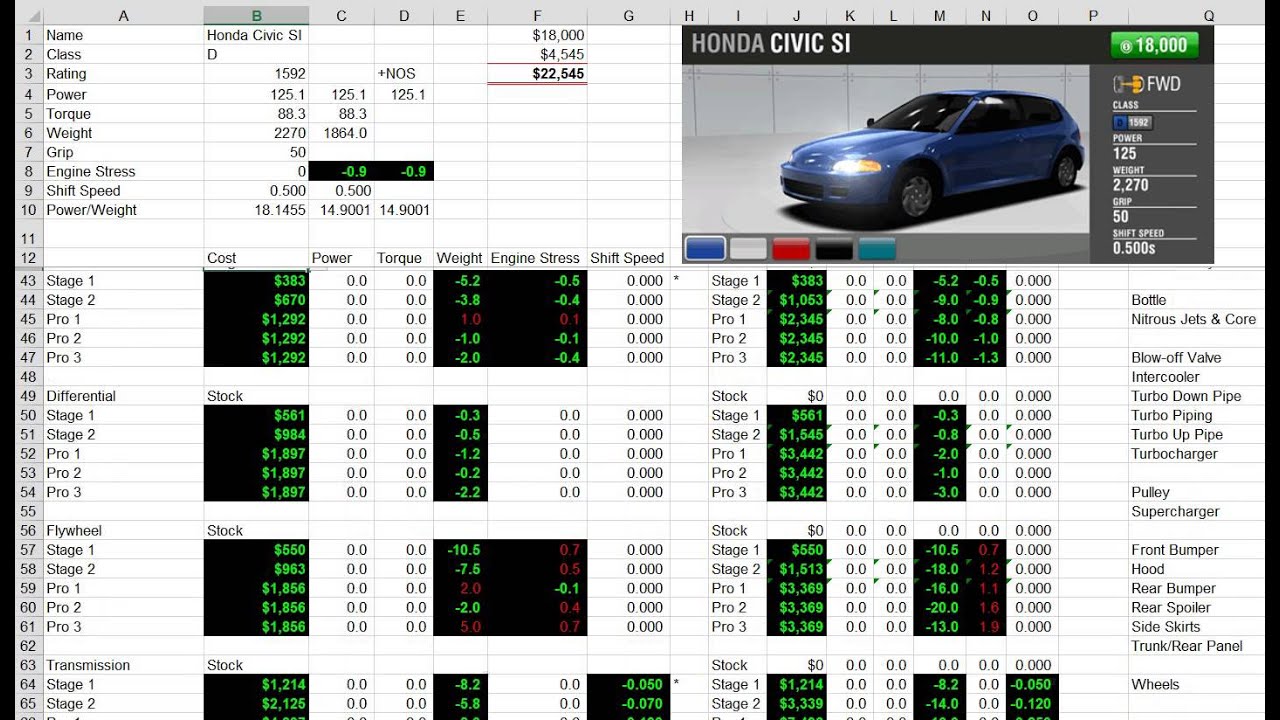This screenshot has height=720, width=1280.
Task: Click the '-0.070' shift speed cell
Action: pyautogui.click(x=627, y=704)
